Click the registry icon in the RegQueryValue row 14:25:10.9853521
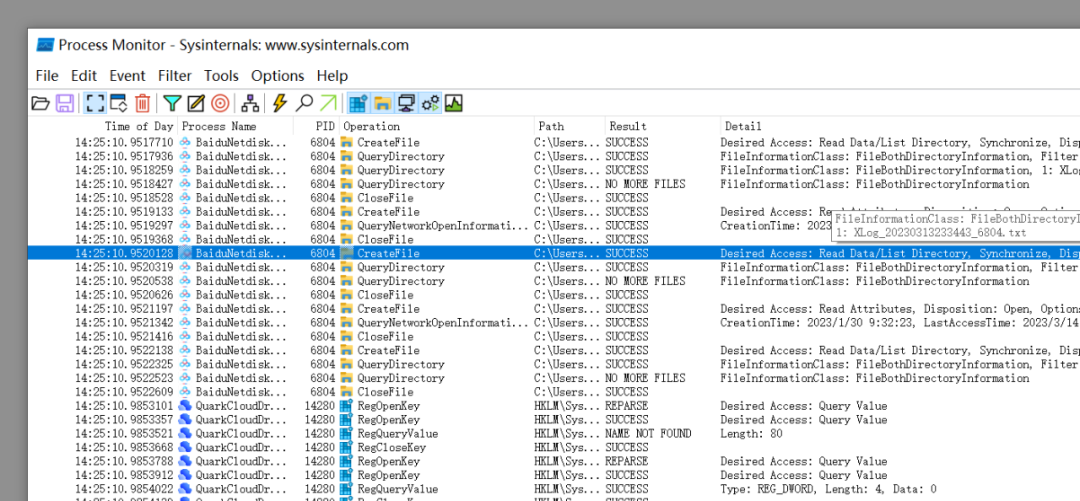The width and height of the screenshot is (1080, 501). click(346, 433)
